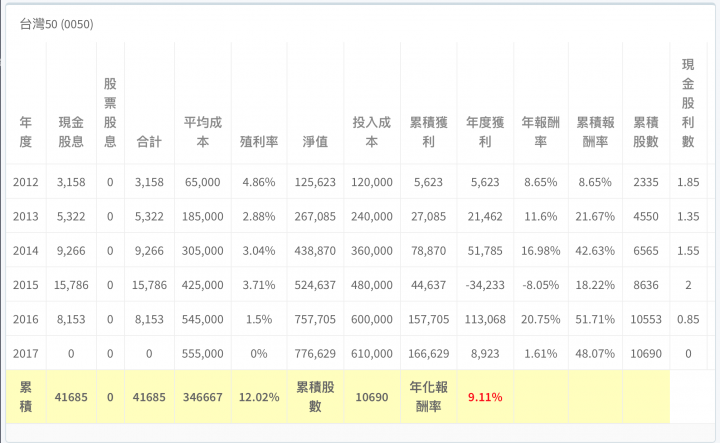The height and width of the screenshot is (443, 720).
Task: Click the 年化報酬率 label
Action: point(428,397)
